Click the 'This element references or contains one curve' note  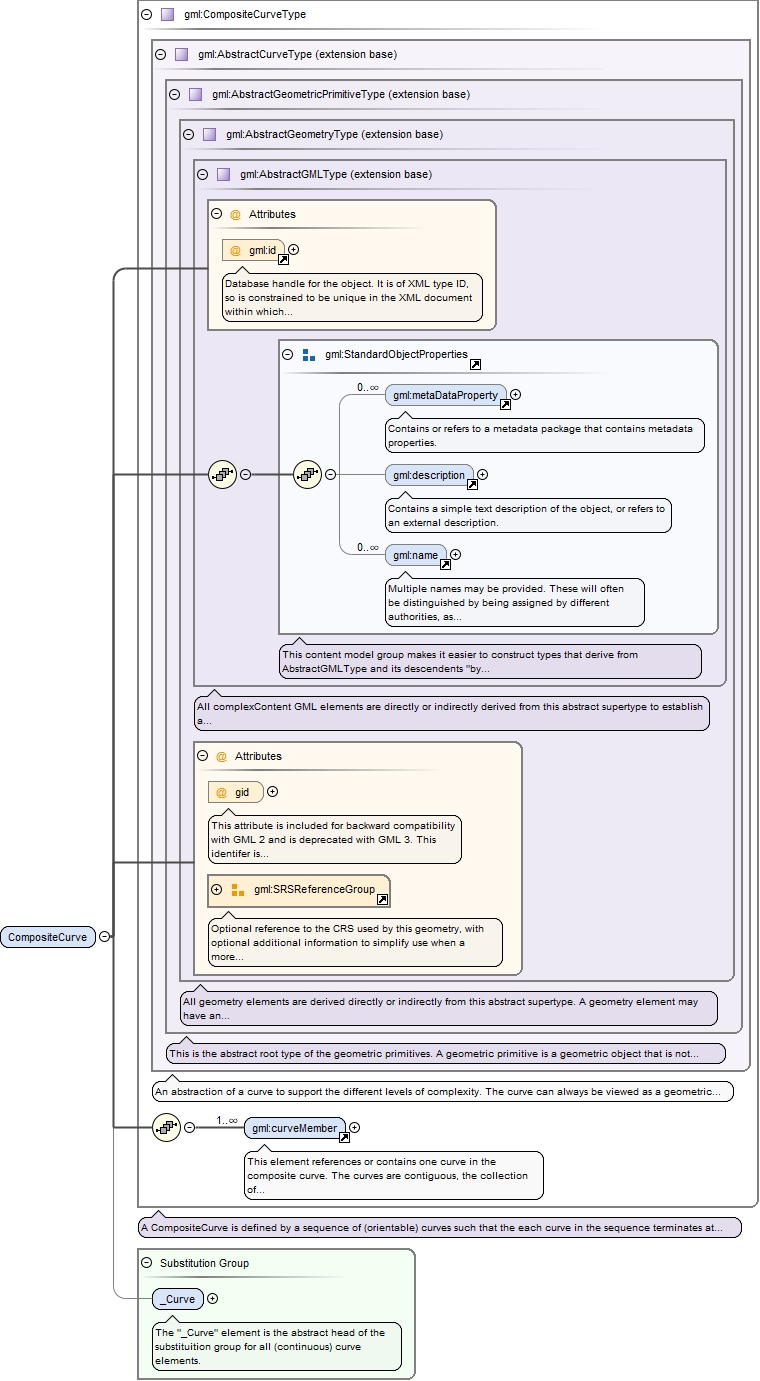coord(394,1175)
